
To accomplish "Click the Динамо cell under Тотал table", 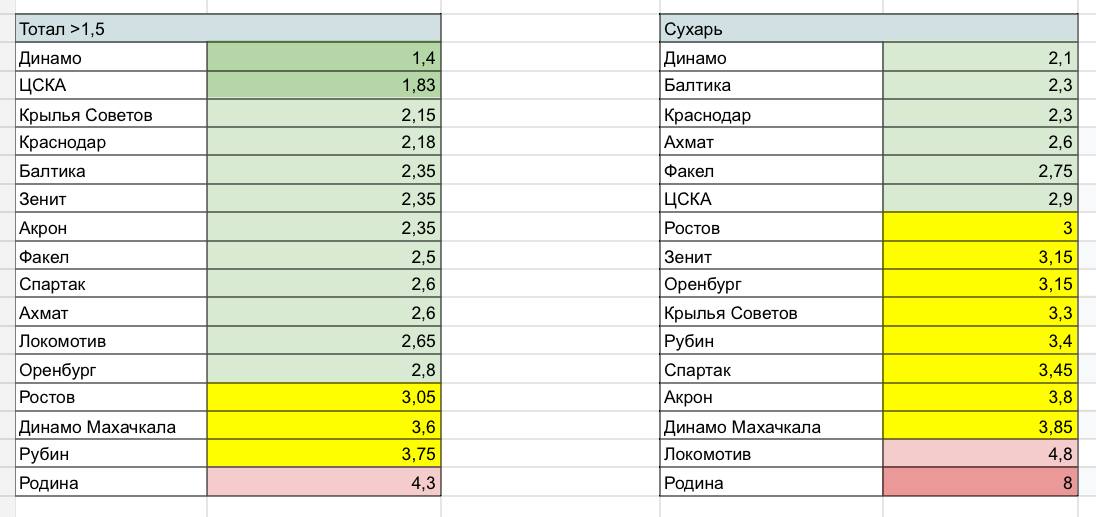I will tap(111, 58).
